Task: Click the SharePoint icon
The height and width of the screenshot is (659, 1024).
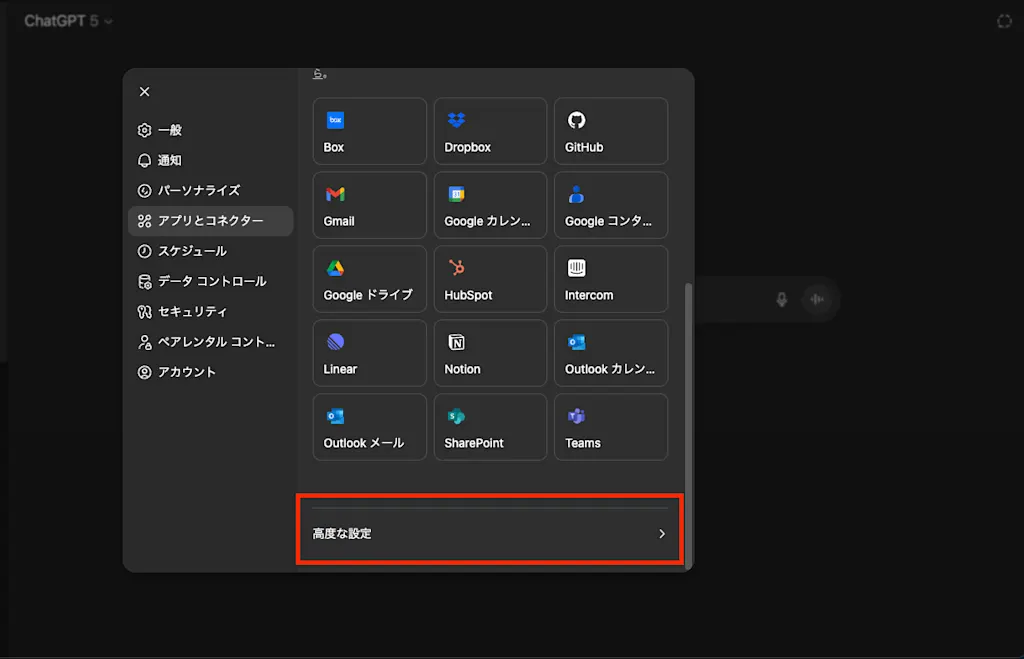Action: (x=456, y=415)
